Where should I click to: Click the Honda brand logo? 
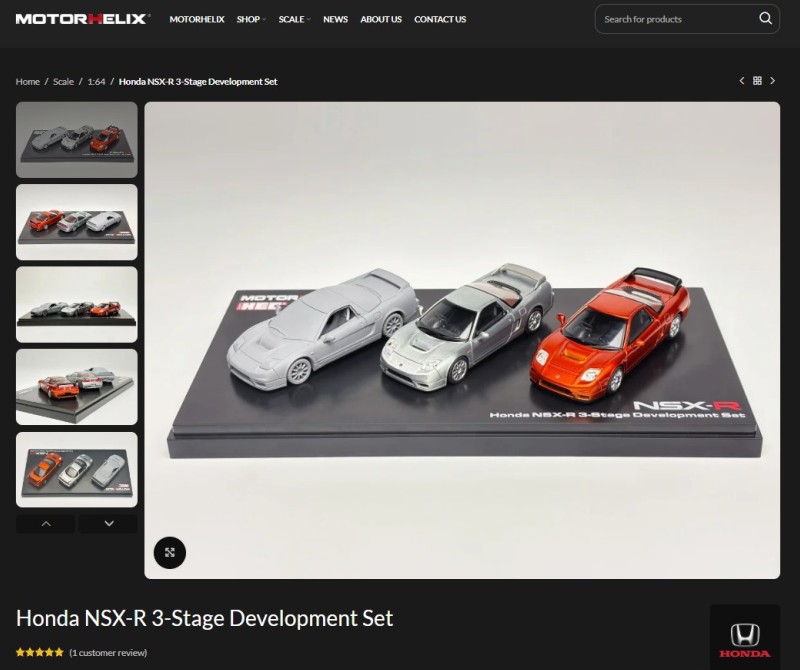(x=744, y=638)
